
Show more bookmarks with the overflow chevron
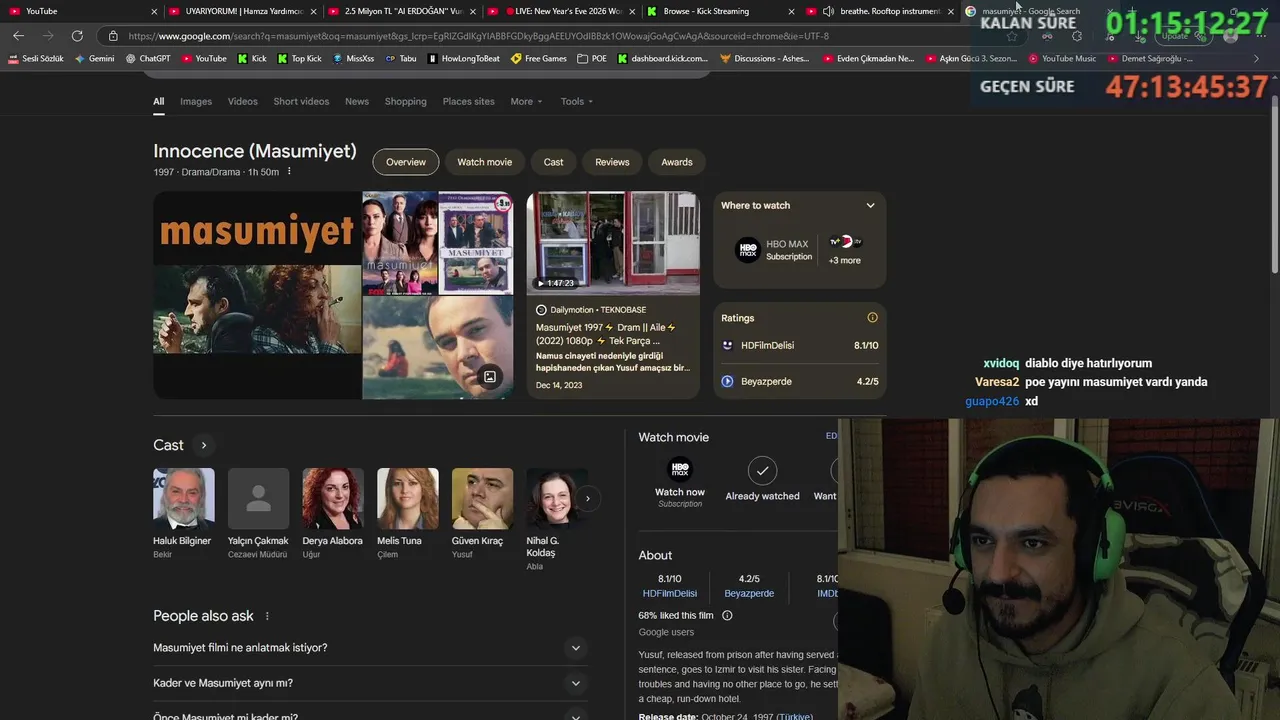pos(1256,59)
